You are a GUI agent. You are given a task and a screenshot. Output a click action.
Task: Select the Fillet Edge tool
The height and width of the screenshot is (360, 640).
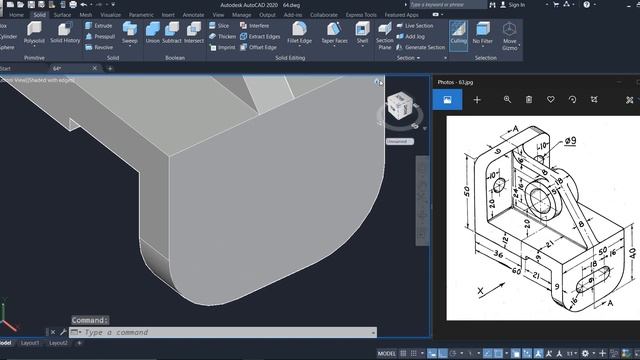(299, 33)
